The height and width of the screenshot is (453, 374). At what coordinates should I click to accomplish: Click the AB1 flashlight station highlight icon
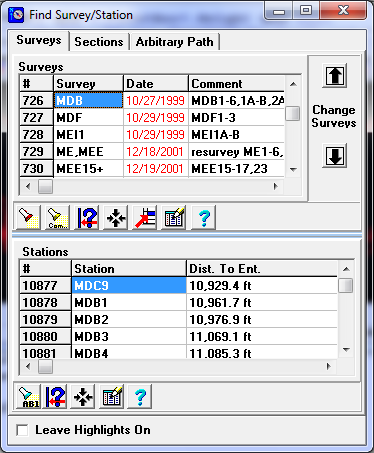point(28,397)
